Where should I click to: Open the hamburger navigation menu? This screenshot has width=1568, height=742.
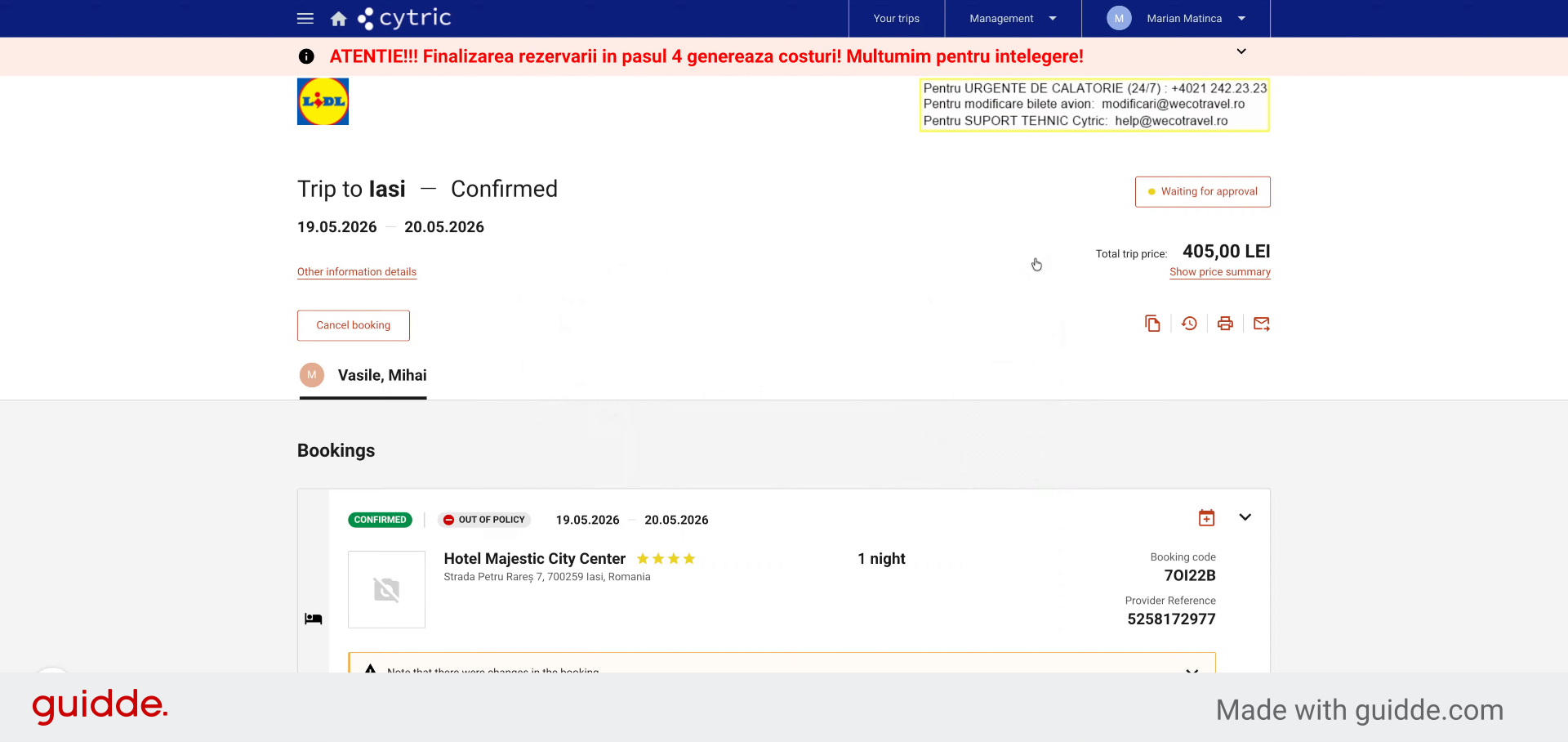[x=305, y=18]
